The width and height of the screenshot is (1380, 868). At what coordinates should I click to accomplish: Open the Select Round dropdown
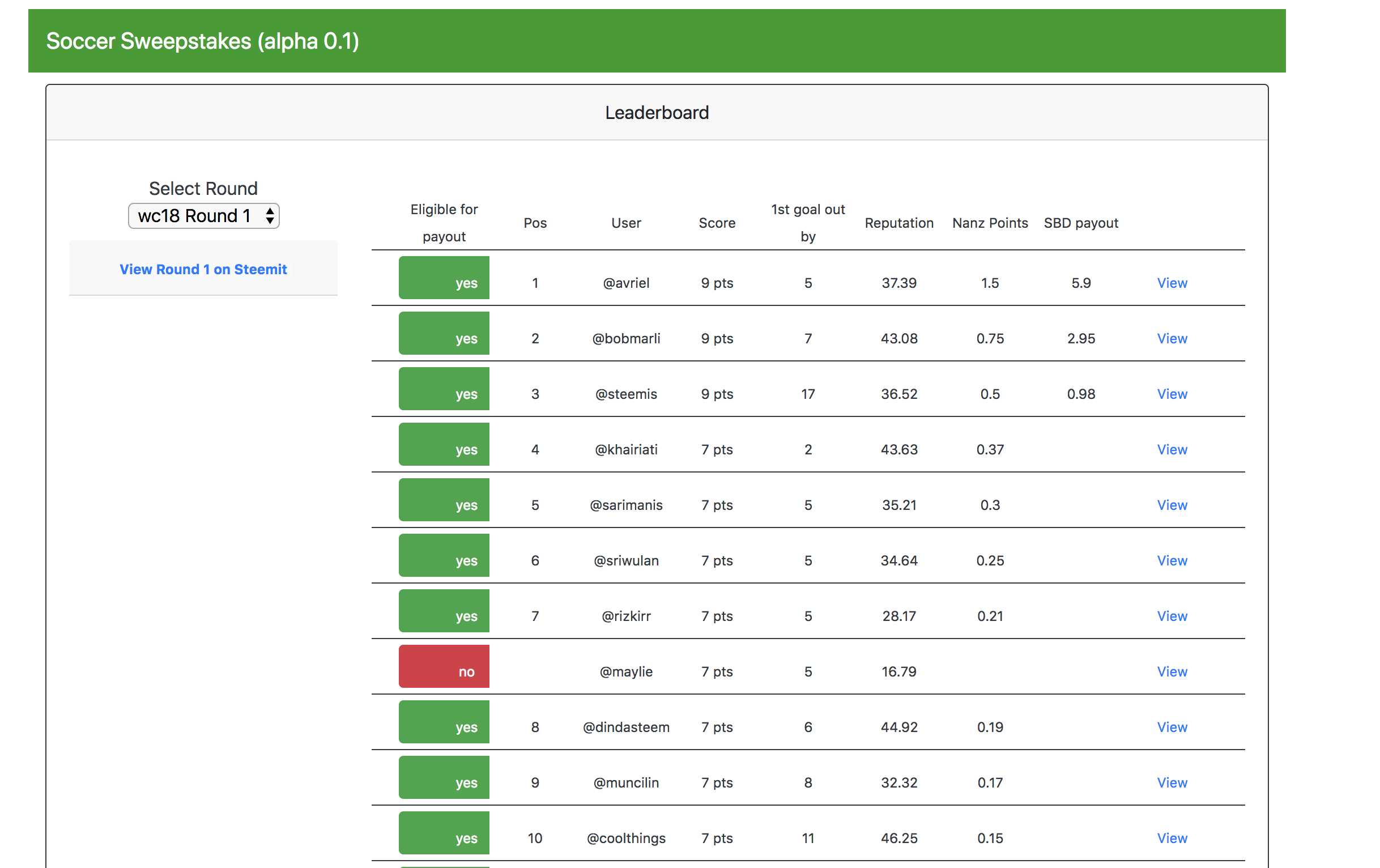click(x=203, y=215)
